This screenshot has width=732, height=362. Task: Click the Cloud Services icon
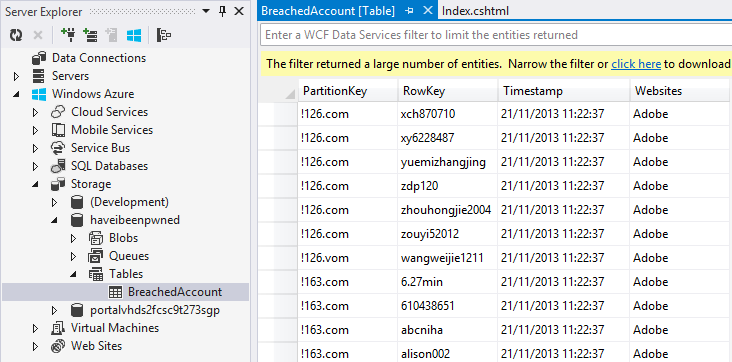pyautogui.click(x=58, y=112)
